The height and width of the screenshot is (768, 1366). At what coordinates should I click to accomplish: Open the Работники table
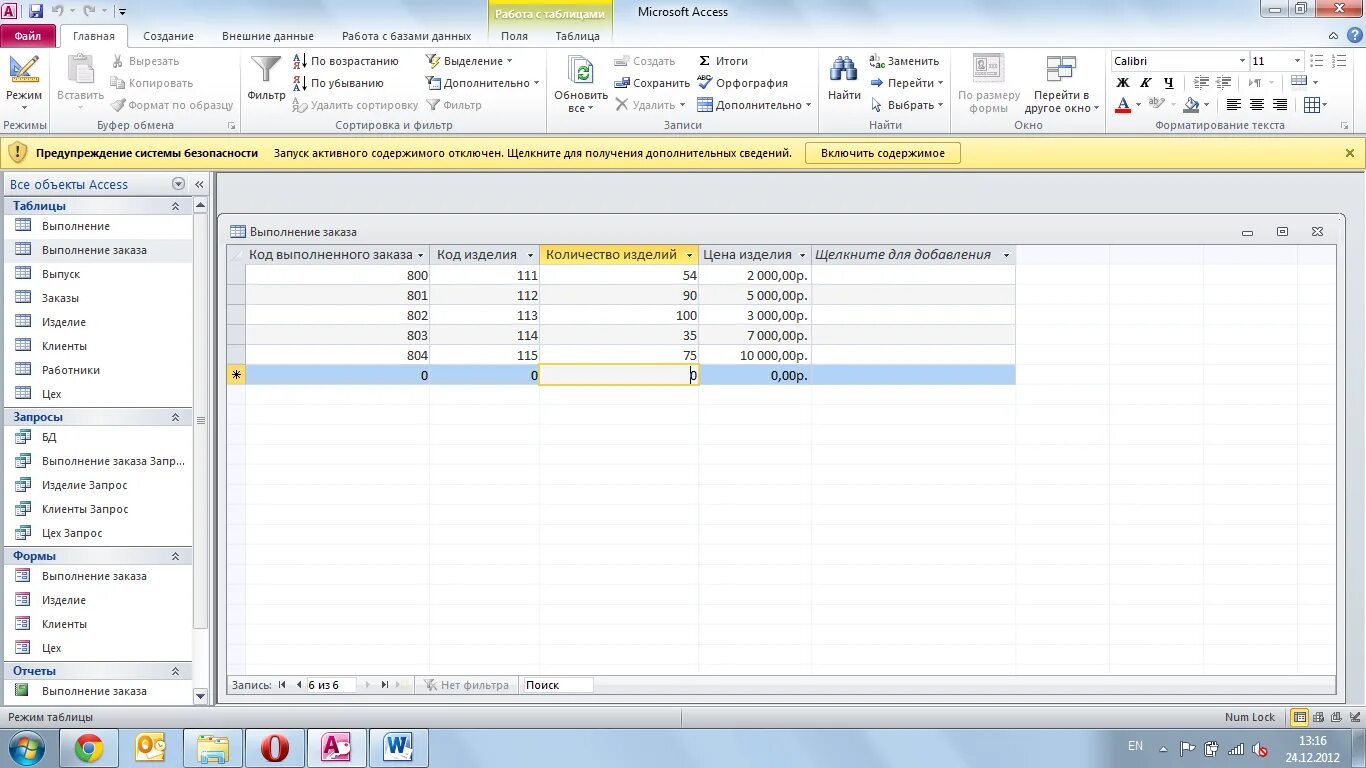[x=70, y=370]
